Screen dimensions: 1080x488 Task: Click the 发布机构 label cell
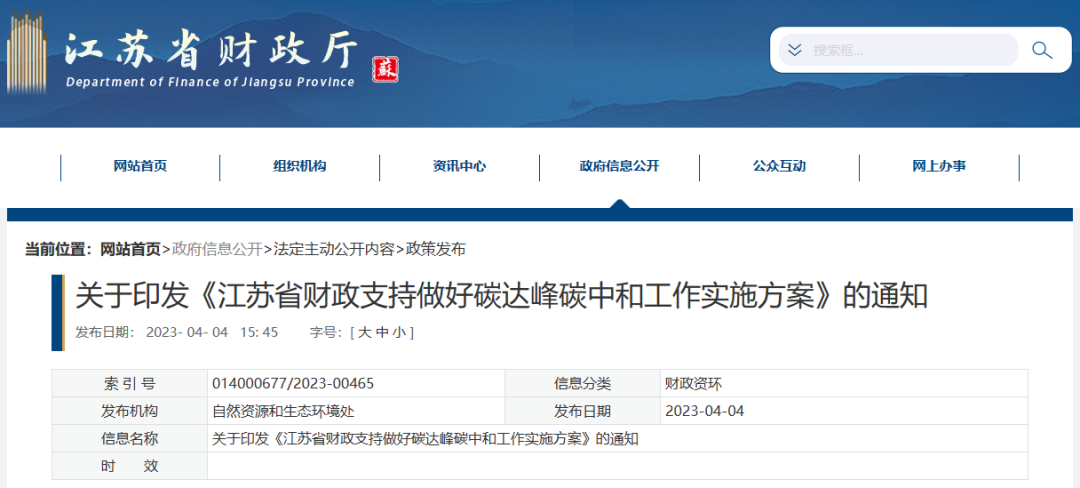click(129, 411)
